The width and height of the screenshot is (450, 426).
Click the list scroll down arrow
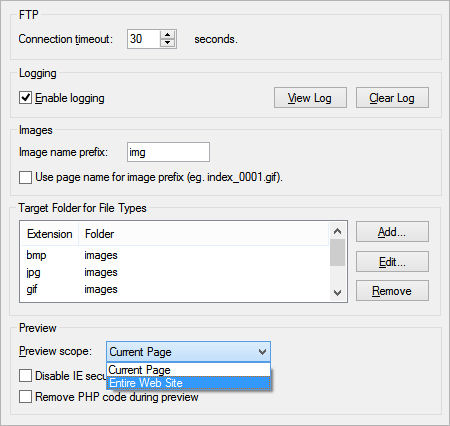(x=337, y=293)
